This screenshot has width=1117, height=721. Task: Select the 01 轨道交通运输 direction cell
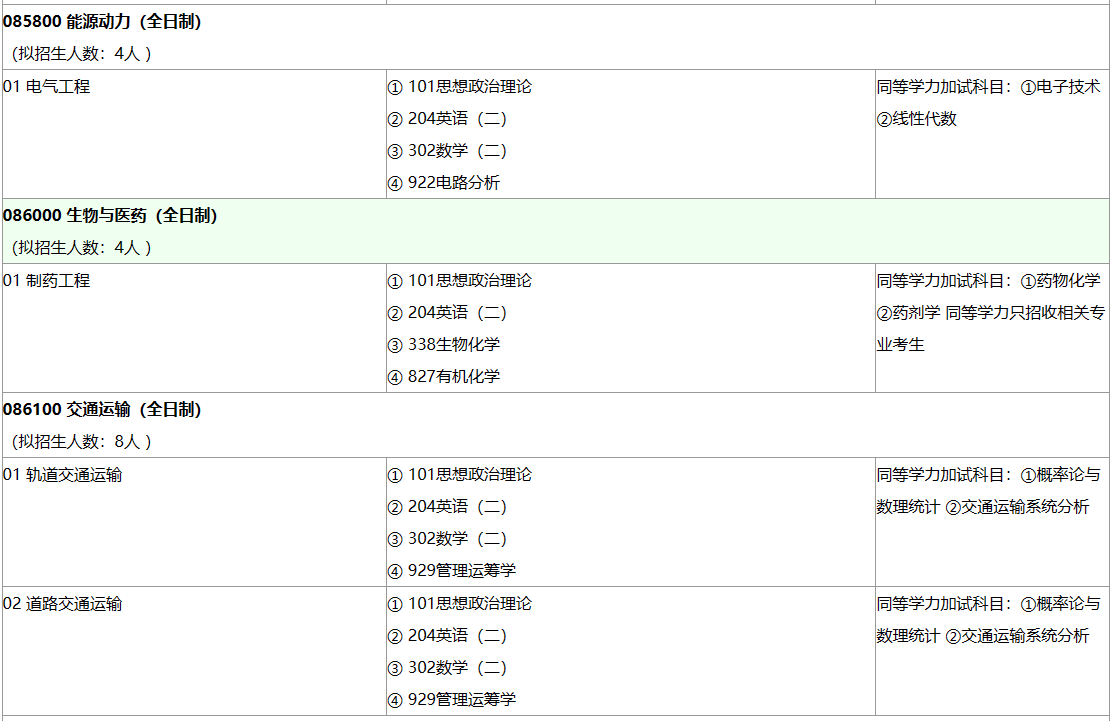tap(63, 475)
